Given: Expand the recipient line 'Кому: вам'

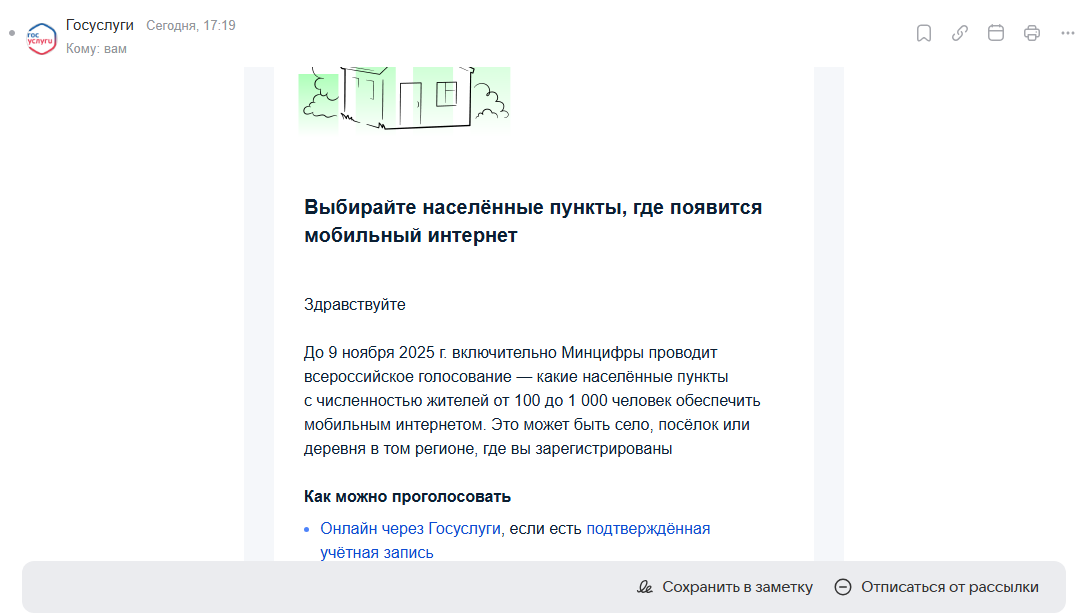Looking at the screenshot, I should (x=96, y=48).
